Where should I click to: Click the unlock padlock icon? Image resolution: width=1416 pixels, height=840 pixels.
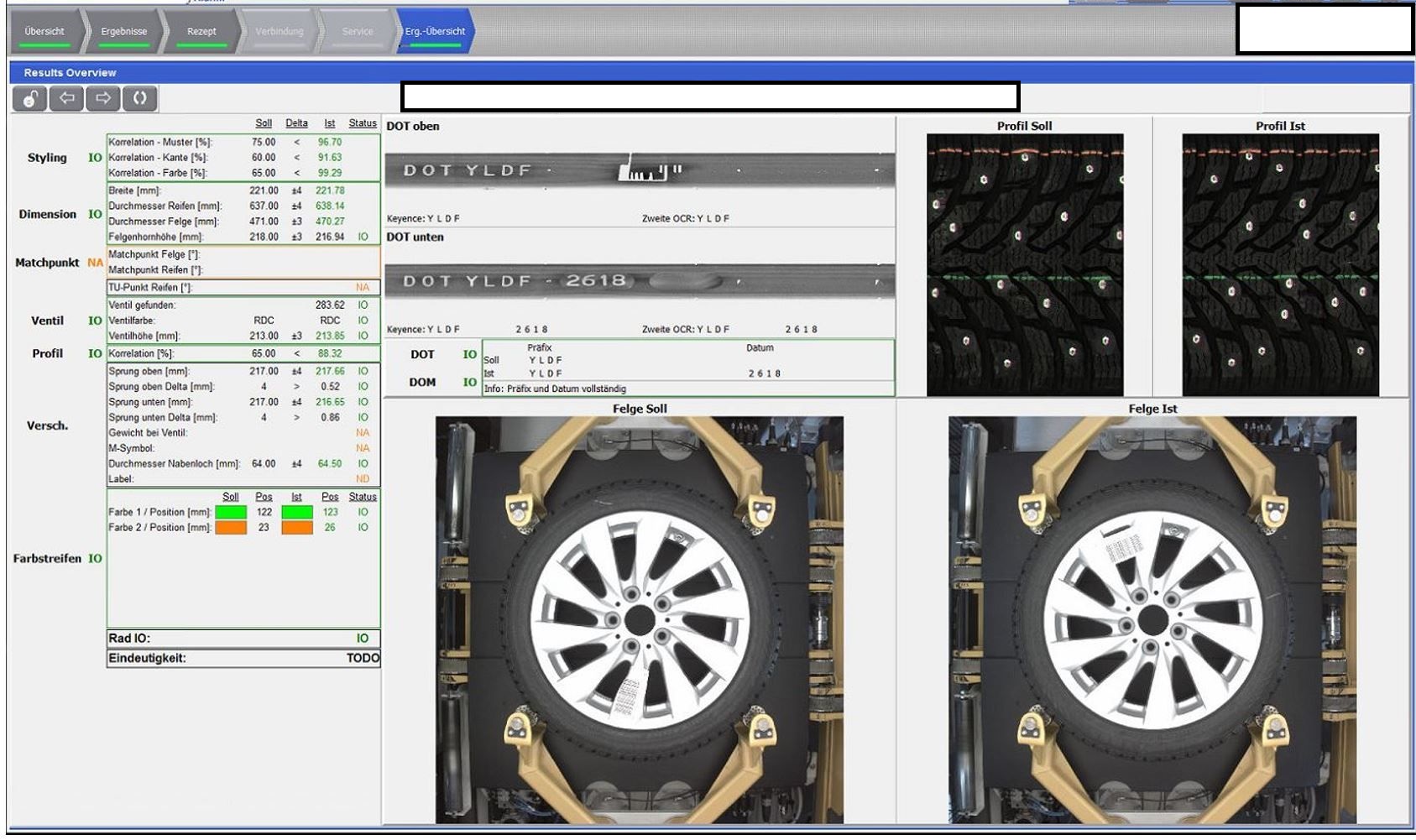pos(30,99)
